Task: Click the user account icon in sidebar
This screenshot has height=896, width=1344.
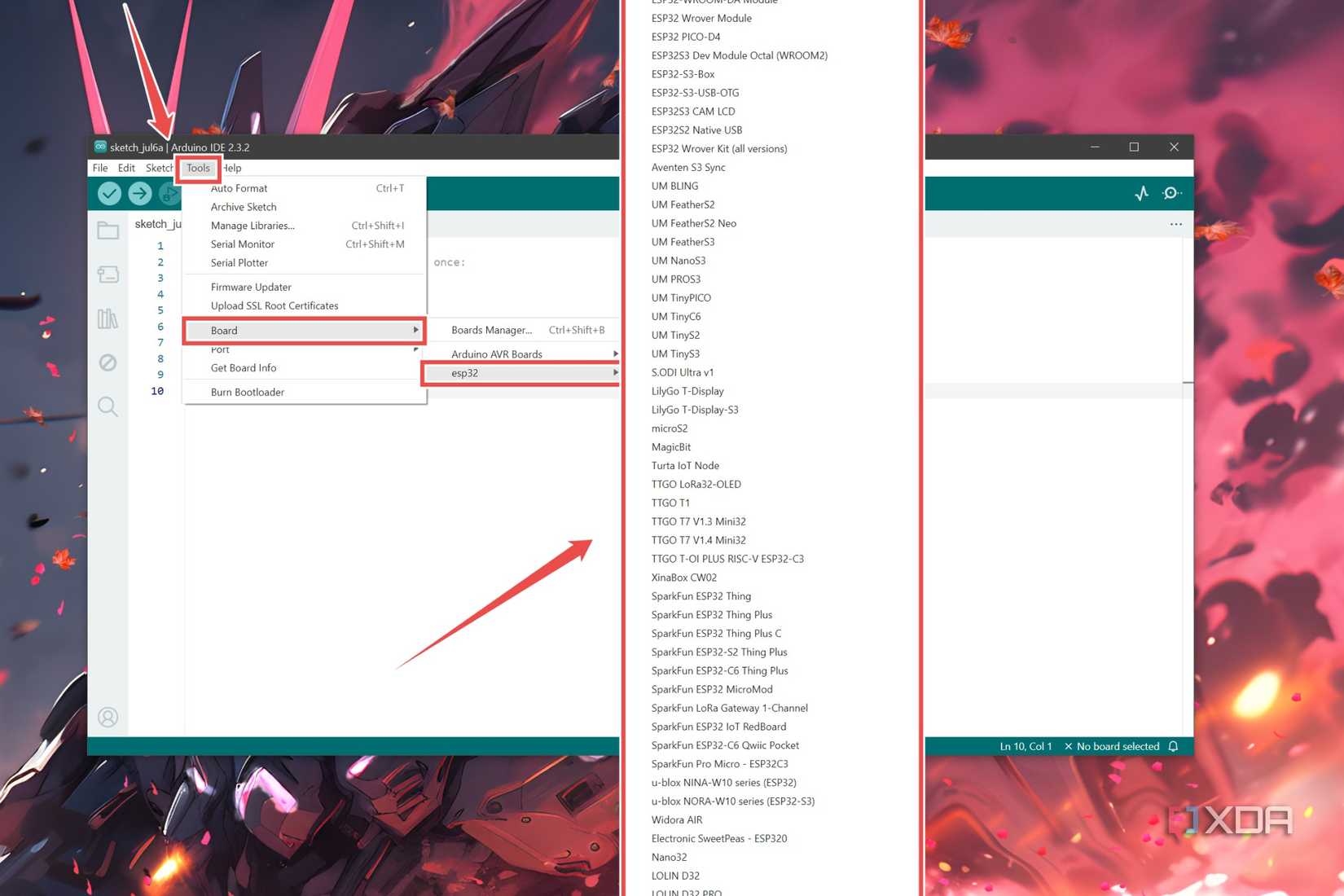Action: click(x=108, y=717)
